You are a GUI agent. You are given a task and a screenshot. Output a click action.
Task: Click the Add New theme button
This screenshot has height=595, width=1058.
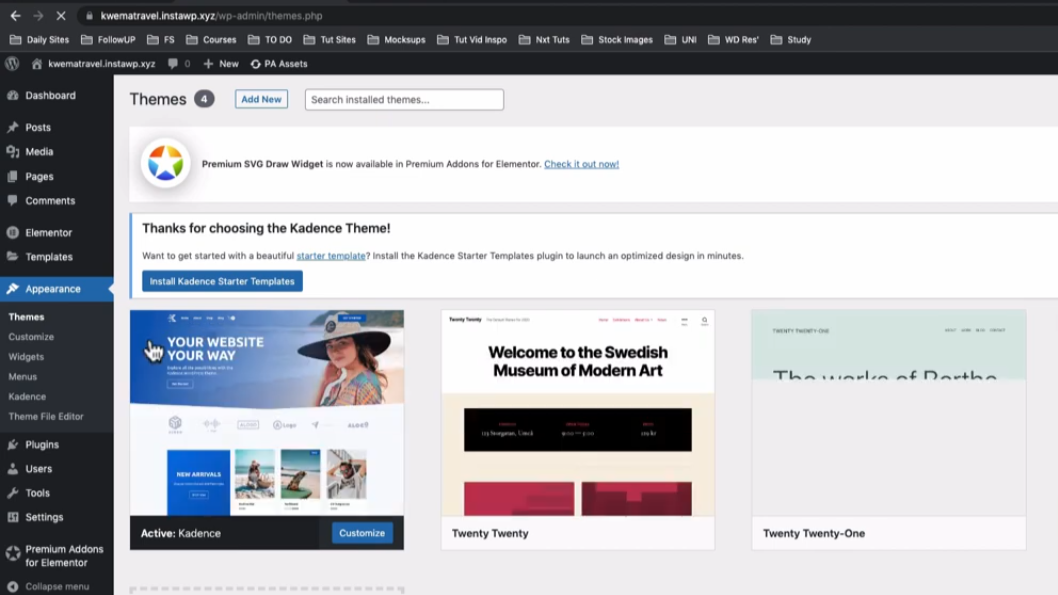pos(261,99)
